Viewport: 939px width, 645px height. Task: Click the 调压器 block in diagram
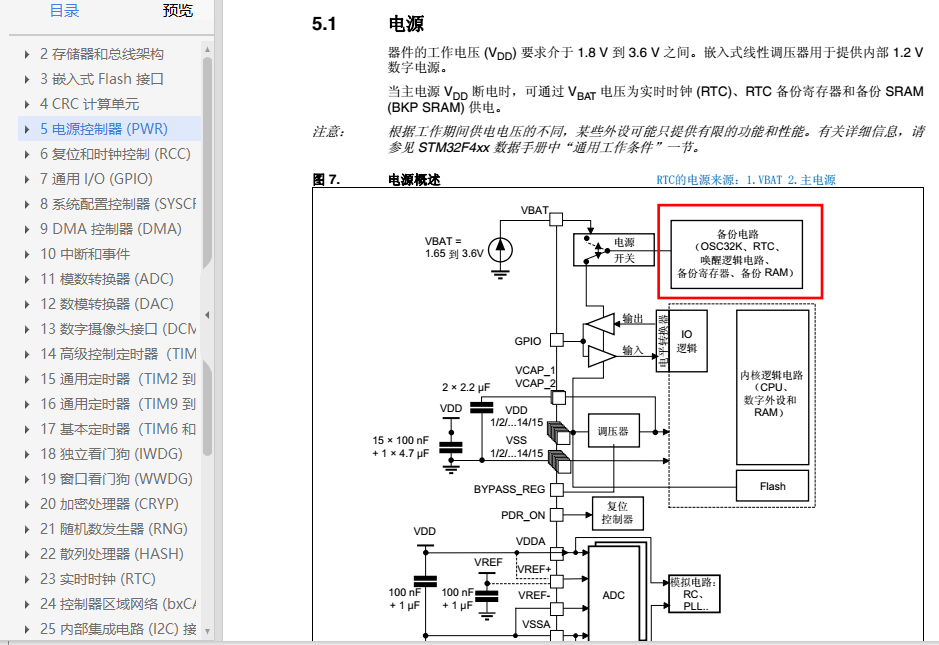(613, 431)
